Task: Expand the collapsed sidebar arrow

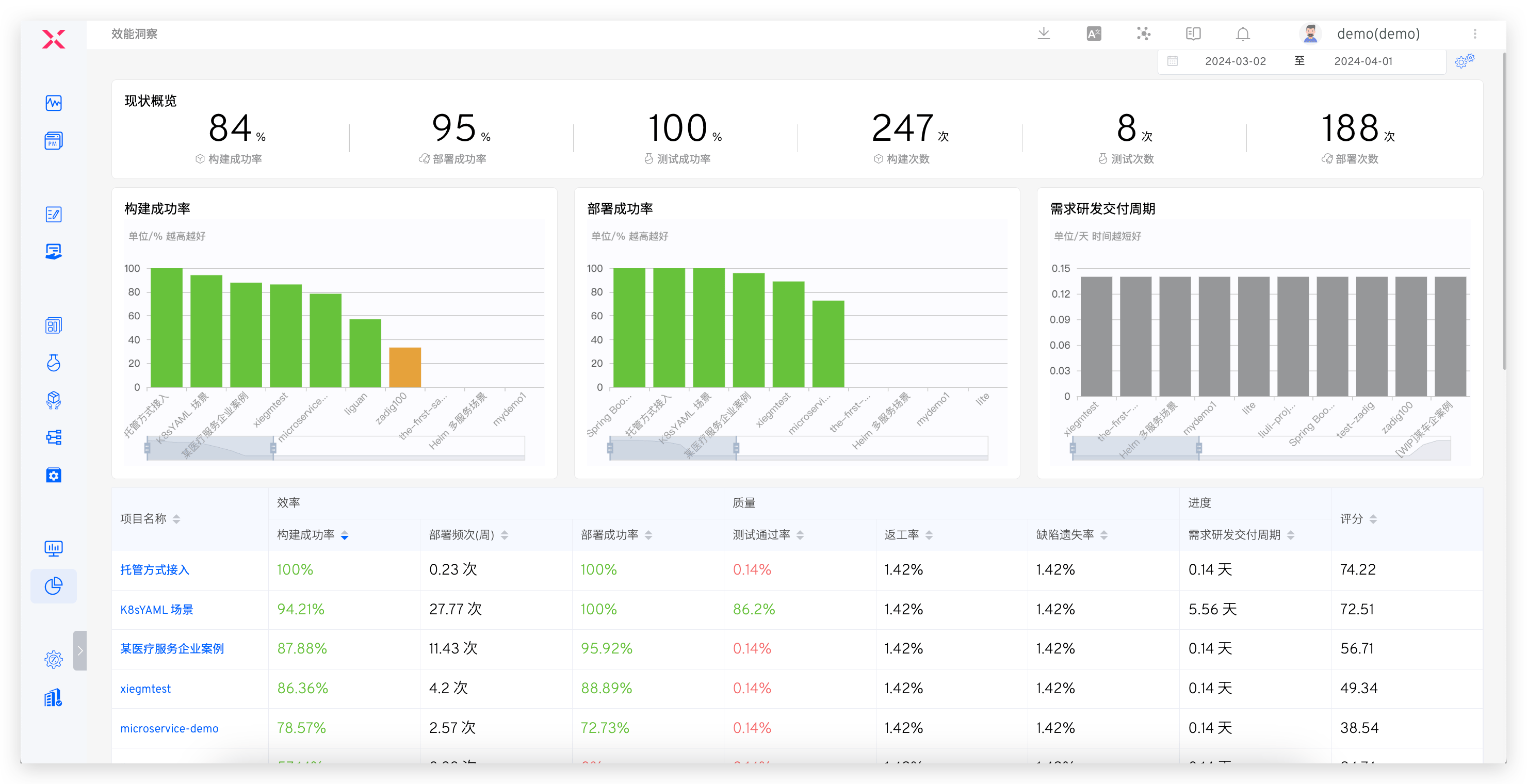Action: coord(80,650)
